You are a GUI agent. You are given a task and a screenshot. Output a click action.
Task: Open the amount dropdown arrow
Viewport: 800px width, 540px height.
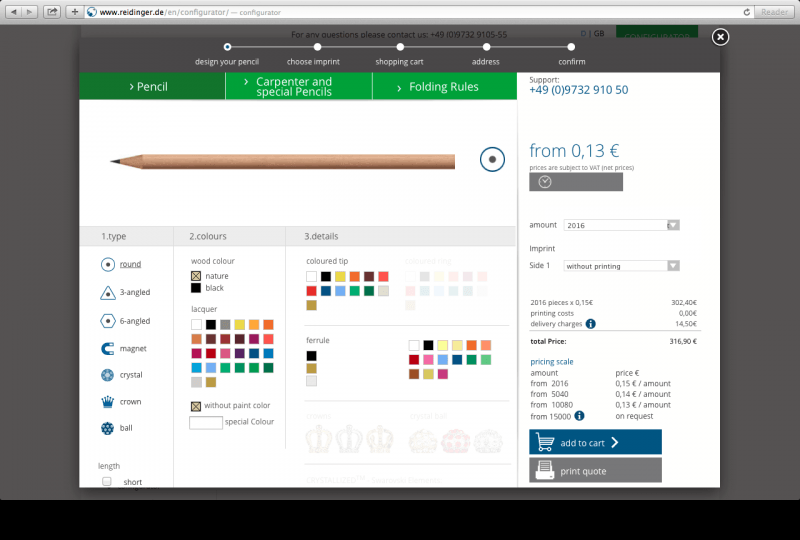[673, 225]
